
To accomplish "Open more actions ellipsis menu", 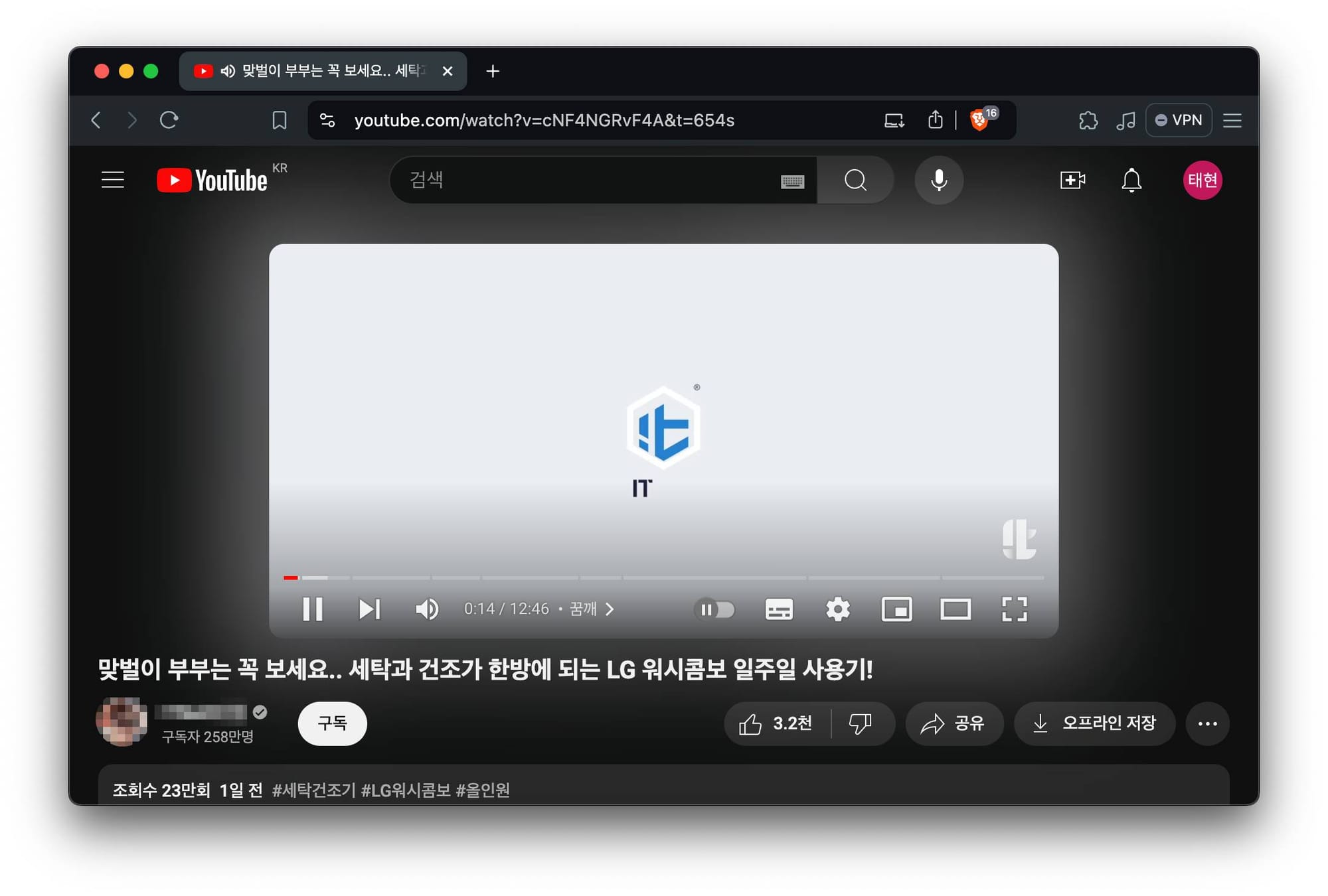I will [1207, 723].
